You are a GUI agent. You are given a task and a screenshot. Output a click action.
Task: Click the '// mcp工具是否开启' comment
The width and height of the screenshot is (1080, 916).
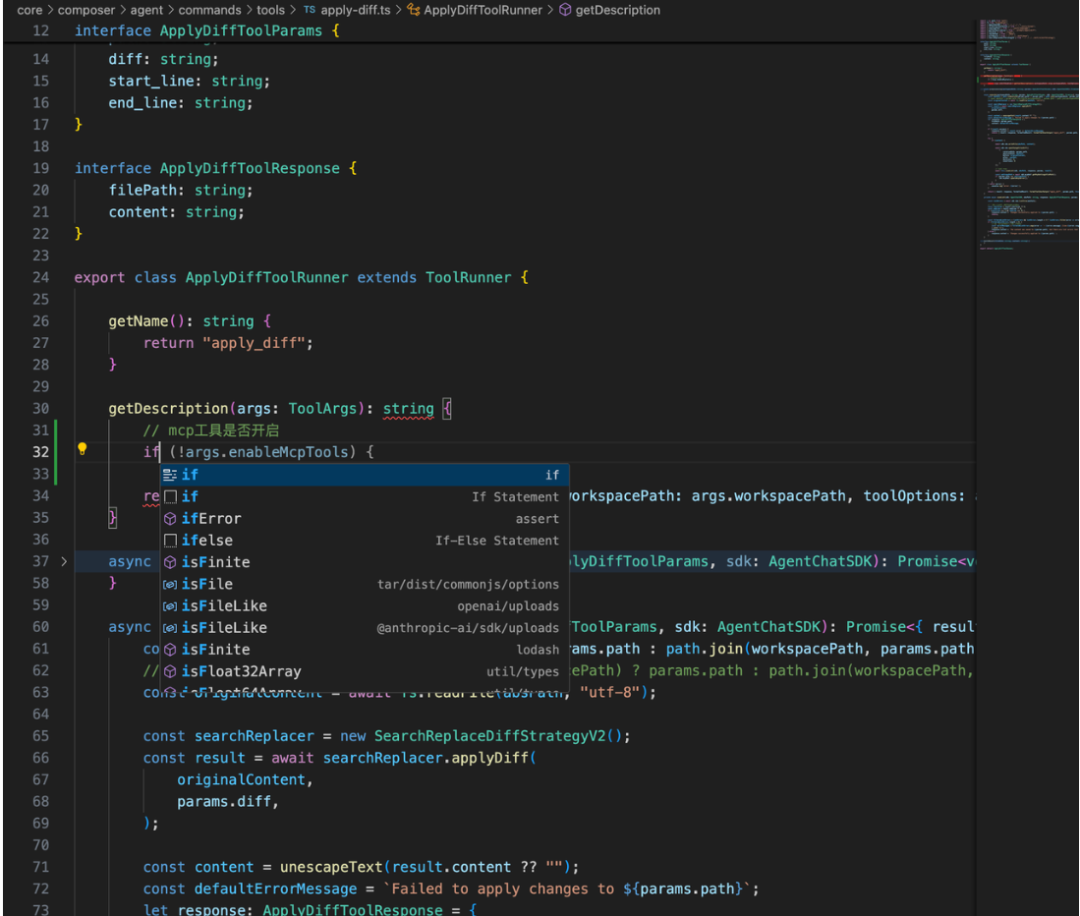(x=211, y=430)
